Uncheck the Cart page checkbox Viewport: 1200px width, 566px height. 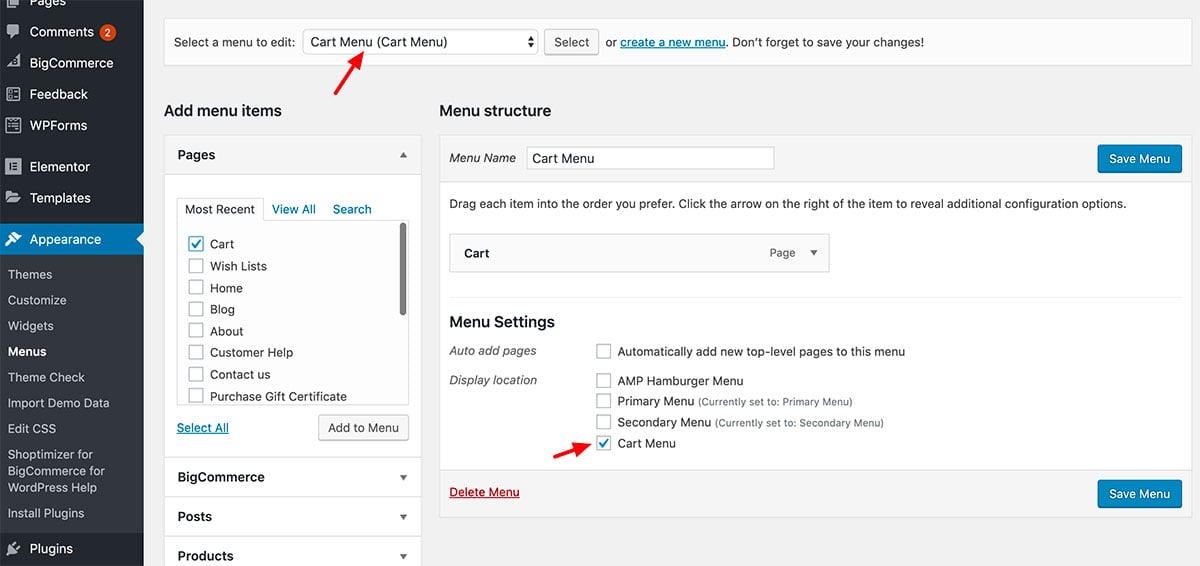pos(196,244)
